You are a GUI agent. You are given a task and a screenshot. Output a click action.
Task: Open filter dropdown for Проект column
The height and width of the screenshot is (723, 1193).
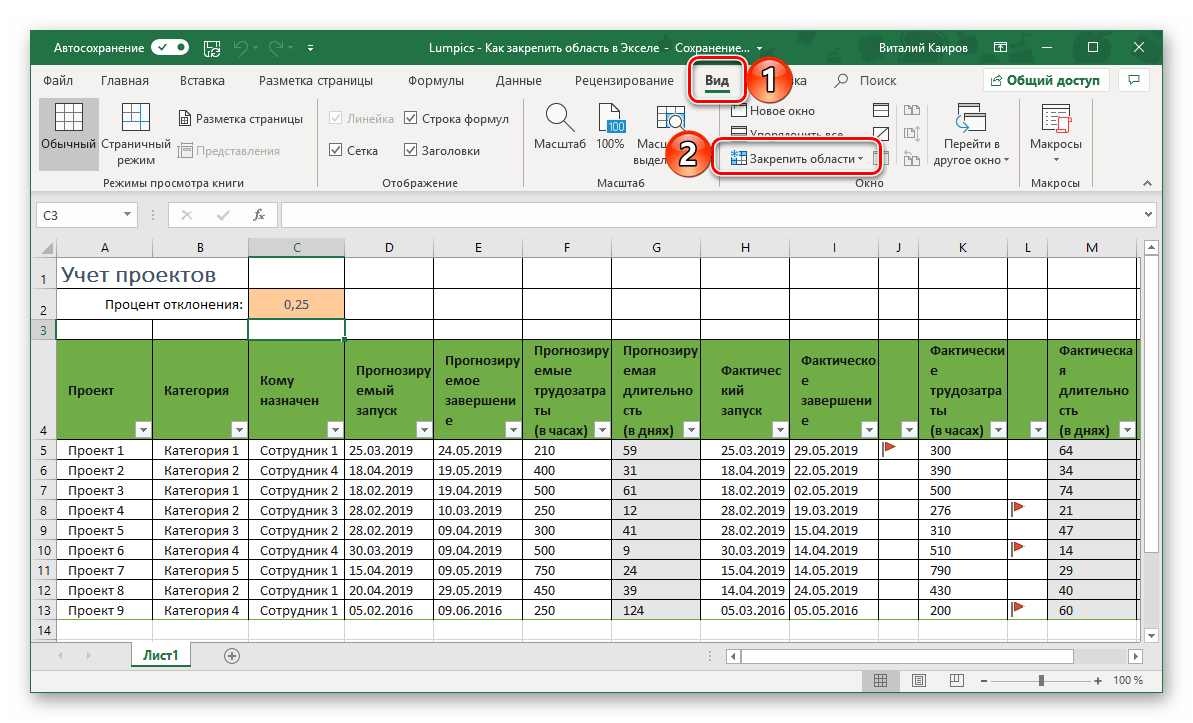click(142, 429)
